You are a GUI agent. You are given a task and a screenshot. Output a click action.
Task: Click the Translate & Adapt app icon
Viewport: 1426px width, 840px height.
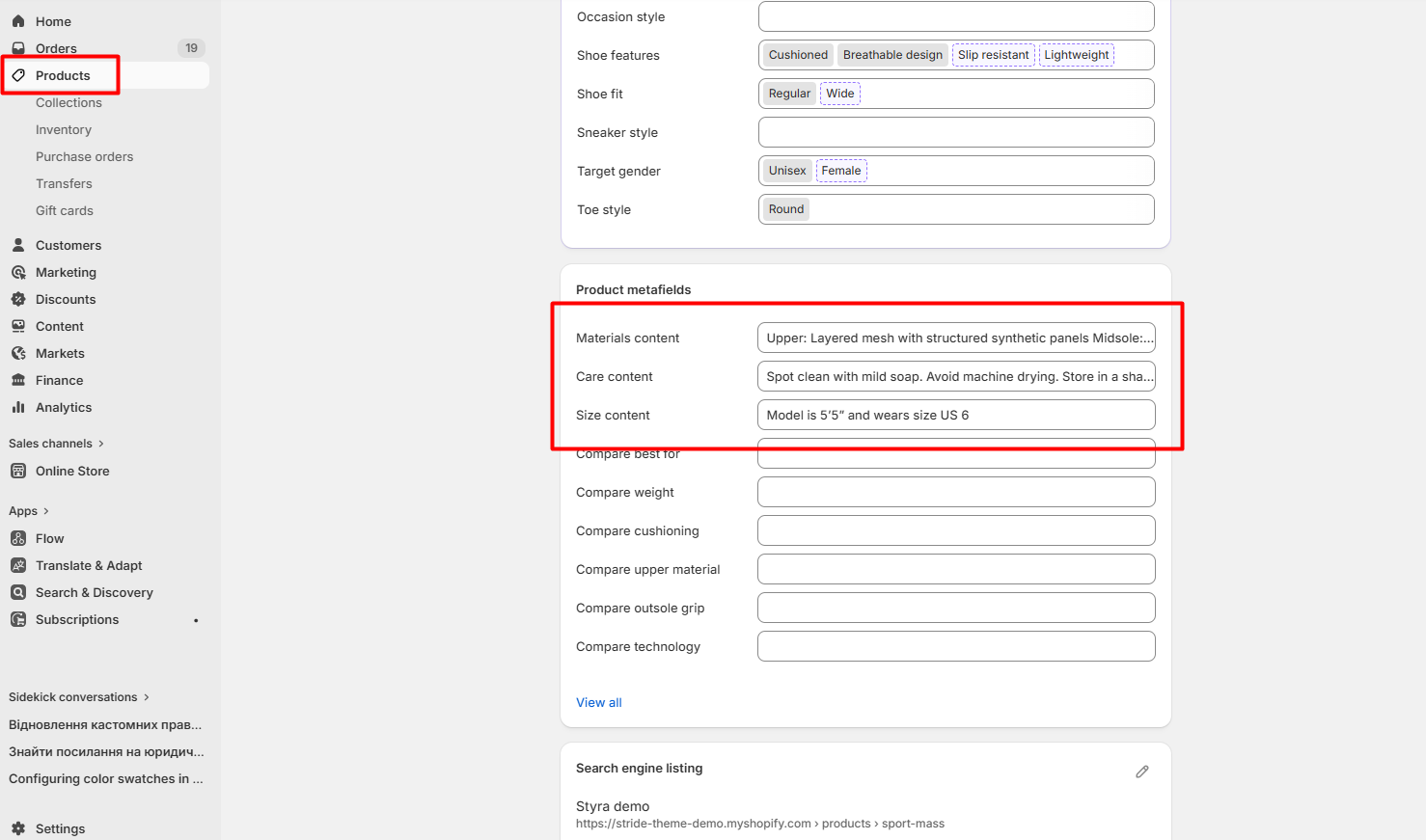click(x=18, y=565)
